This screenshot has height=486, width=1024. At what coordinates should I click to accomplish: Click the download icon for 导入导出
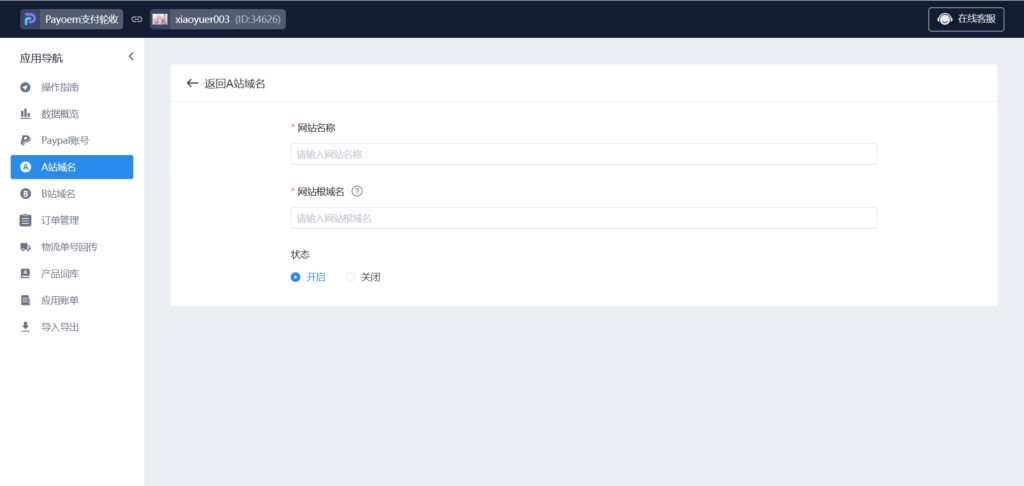(x=25, y=326)
